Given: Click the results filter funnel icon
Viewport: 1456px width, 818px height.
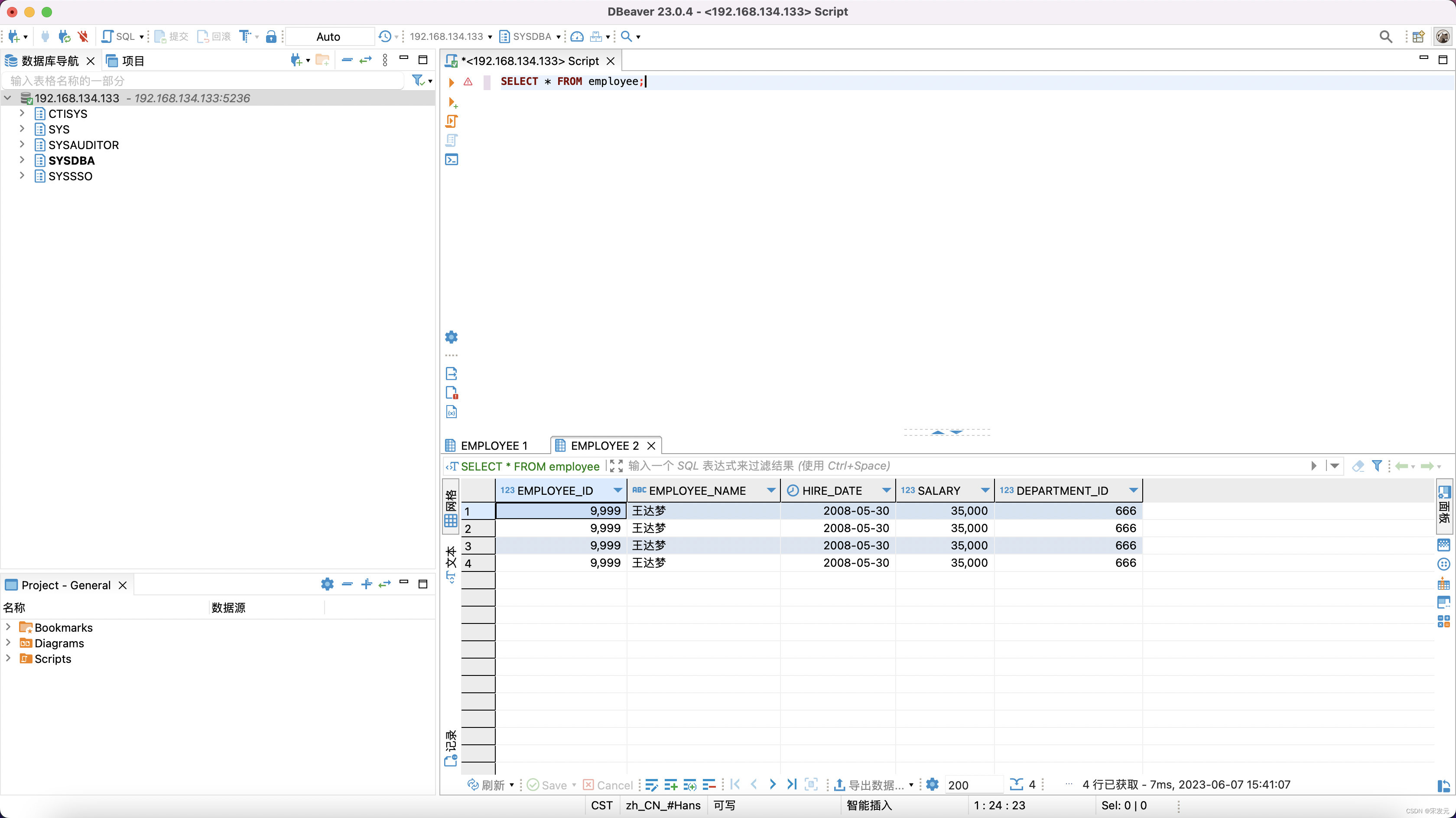Looking at the screenshot, I should coord(1377,466).
